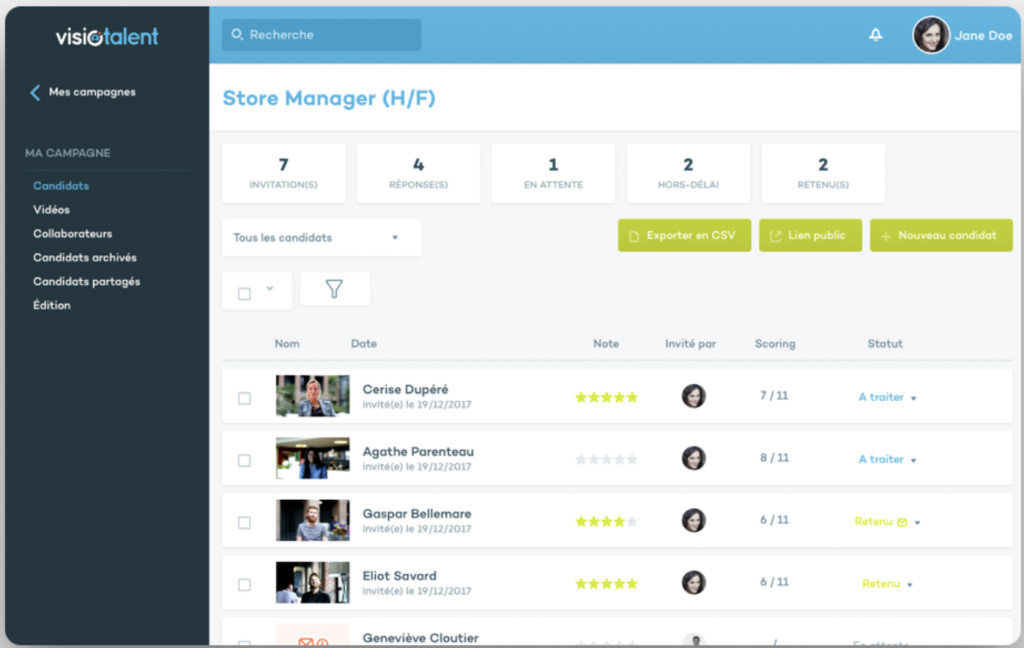The height and width of the screenshot is (648, 1024).
Task: Tick the Gaspar Bellemare checkbox
Action: tap(244, 522)
